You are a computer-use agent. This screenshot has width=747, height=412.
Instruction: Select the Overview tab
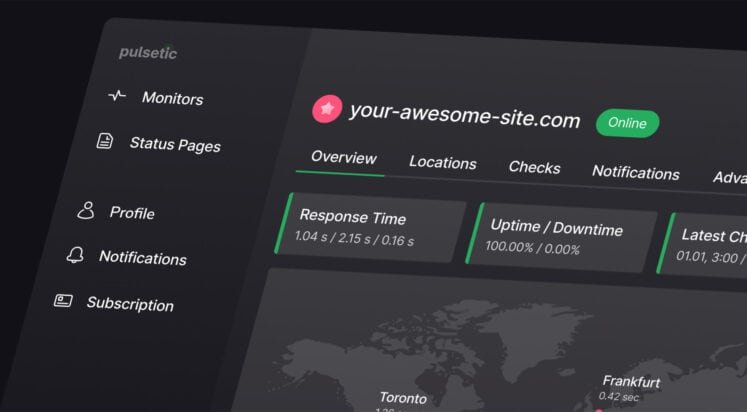click(x=343, y=158)
